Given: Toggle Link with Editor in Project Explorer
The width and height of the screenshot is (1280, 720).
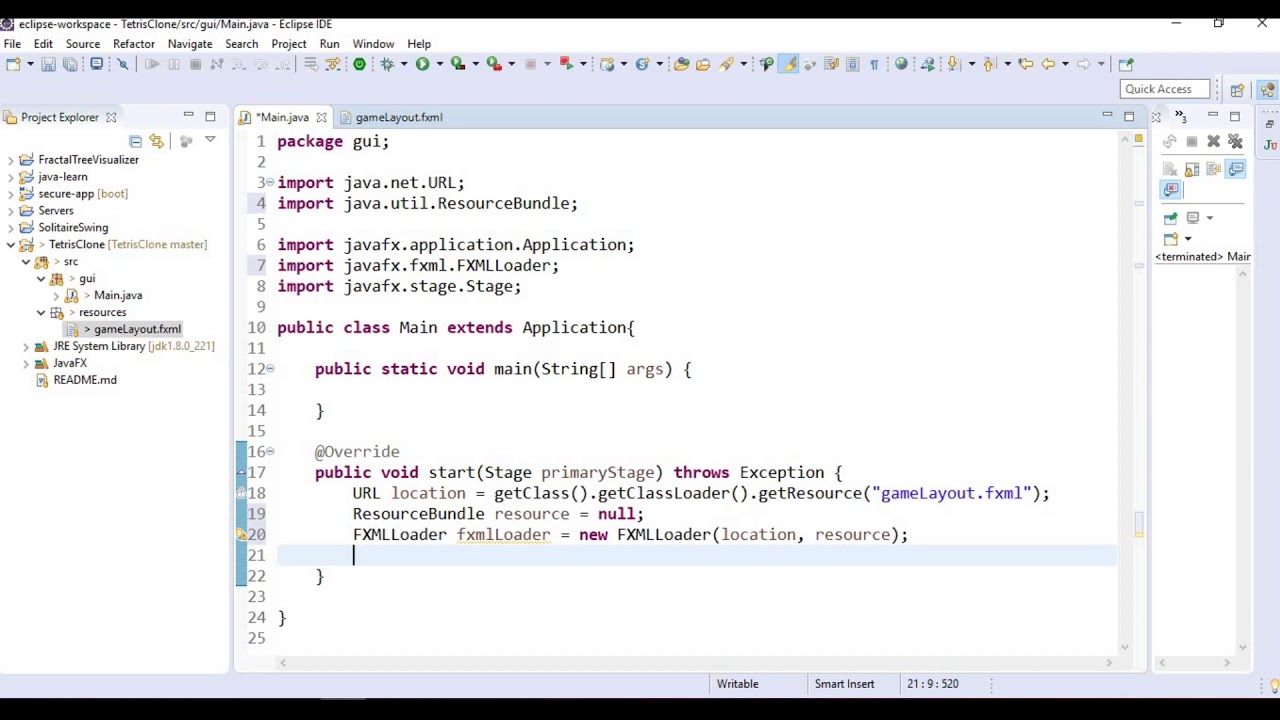Looking at the screenshot, I should coord(157,141).
